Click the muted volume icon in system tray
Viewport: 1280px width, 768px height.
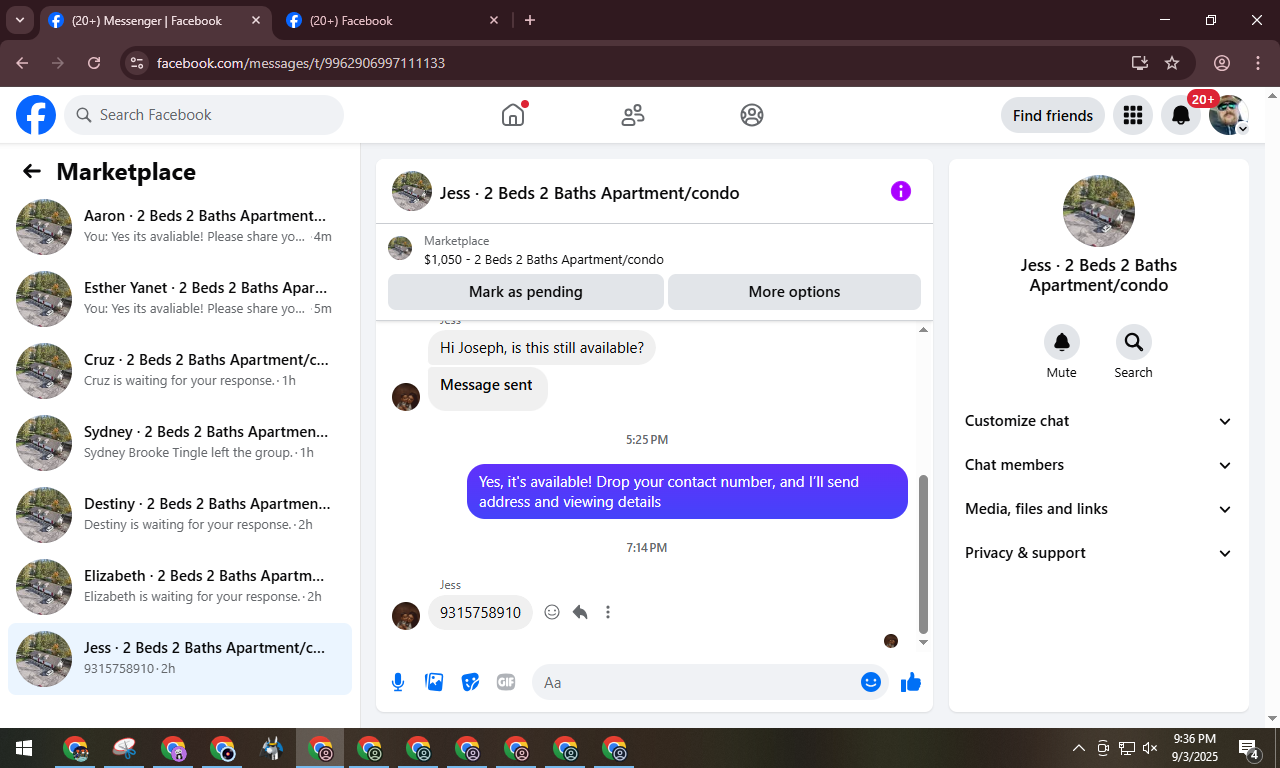coord(1150,748)
